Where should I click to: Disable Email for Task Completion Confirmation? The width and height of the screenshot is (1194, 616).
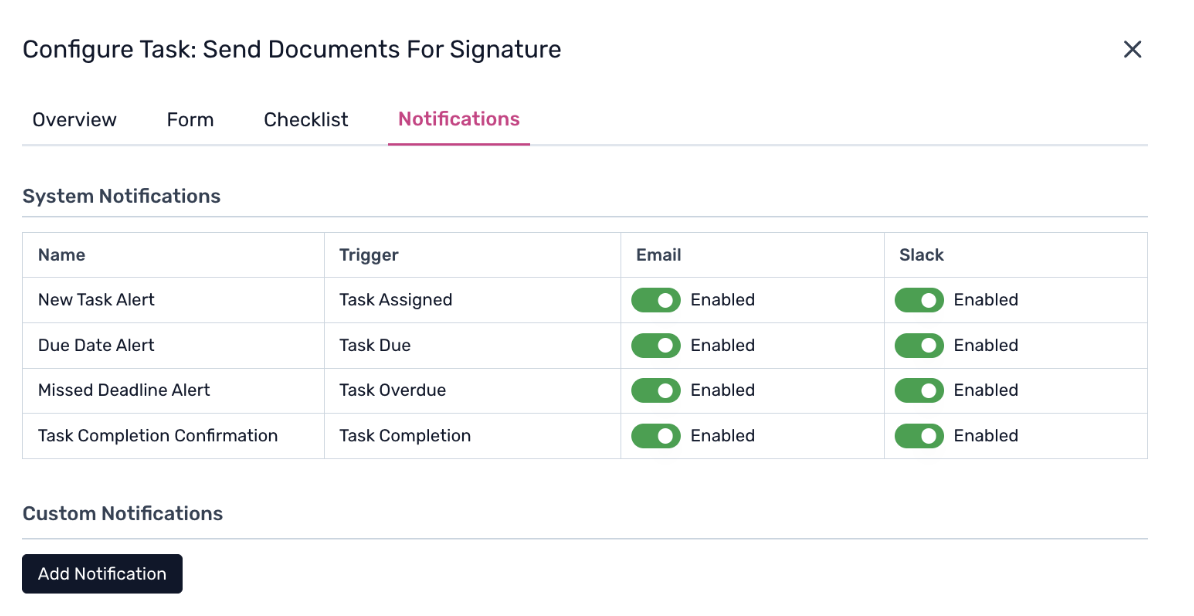[656, 436]
